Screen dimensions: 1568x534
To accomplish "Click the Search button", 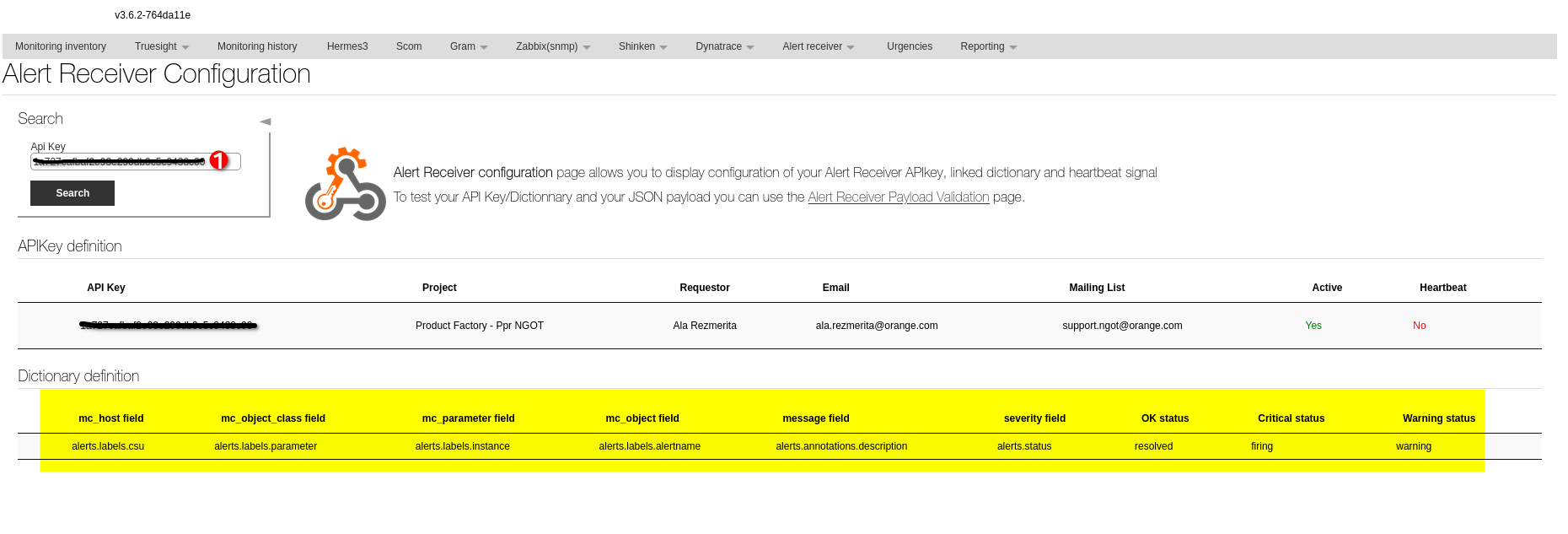I will [72, 193].
